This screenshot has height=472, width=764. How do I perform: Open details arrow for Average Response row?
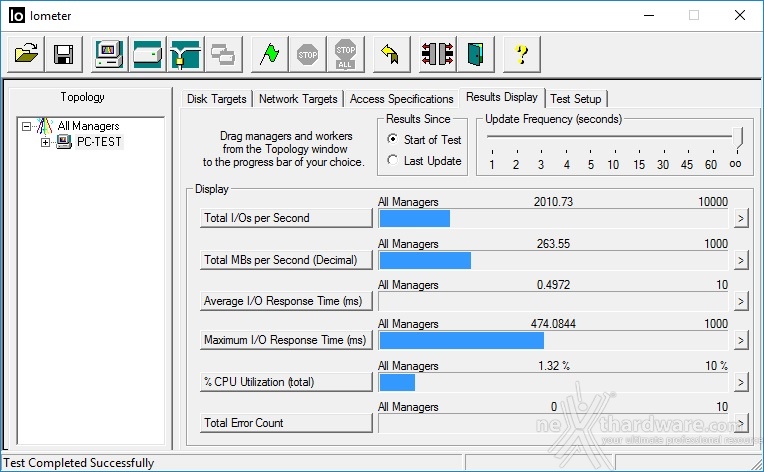(x=741, y=302)
